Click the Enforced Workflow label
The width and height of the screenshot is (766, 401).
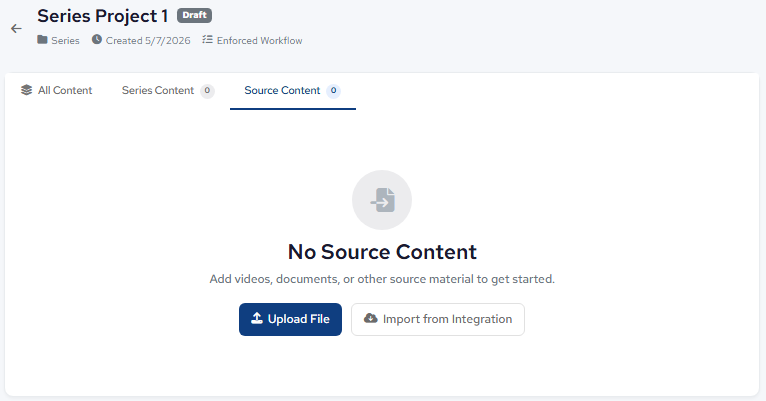[x=259, y=41]
